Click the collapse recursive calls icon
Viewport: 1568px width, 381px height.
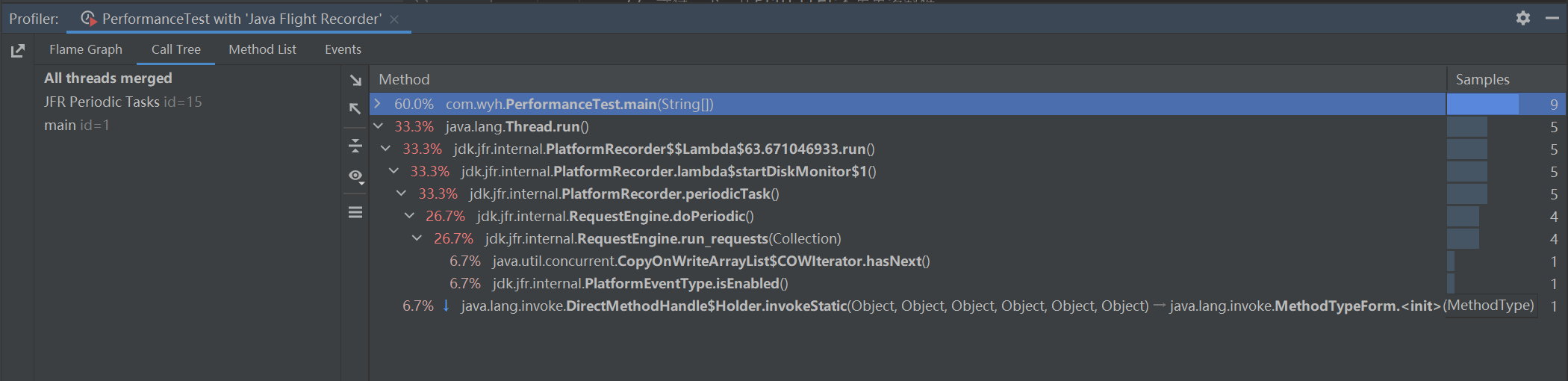tap(355, 145)
